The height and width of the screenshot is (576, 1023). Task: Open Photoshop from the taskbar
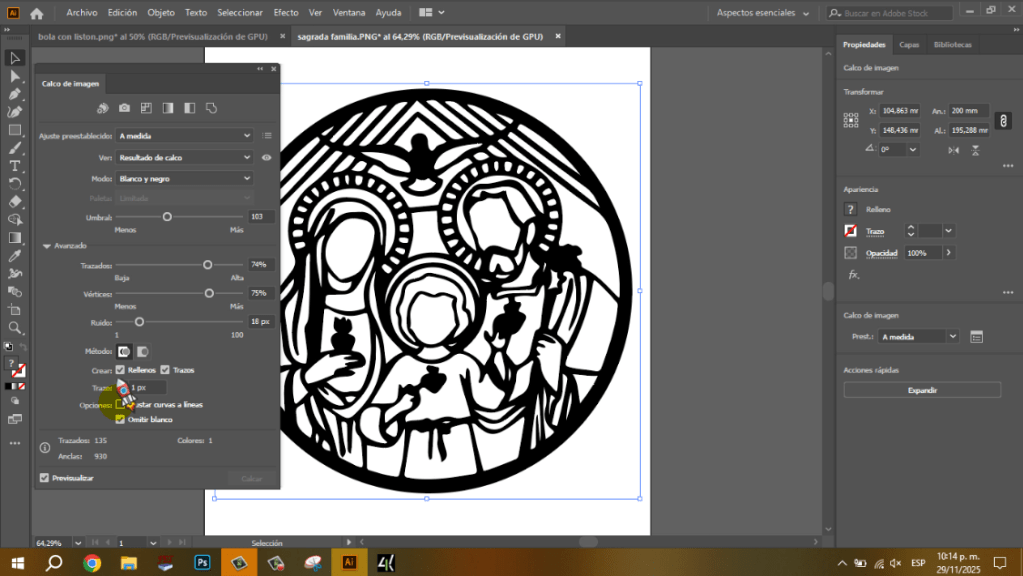(202, 562)
